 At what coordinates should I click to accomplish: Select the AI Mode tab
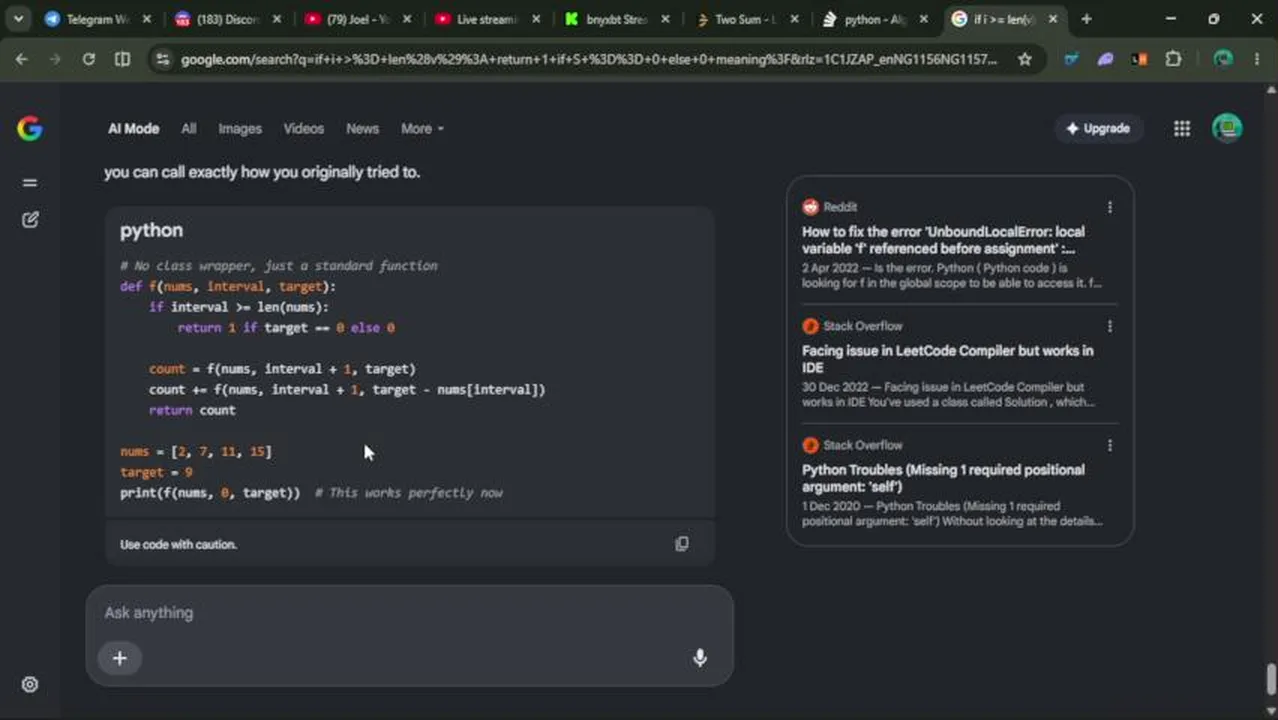(x=134, y=128)
